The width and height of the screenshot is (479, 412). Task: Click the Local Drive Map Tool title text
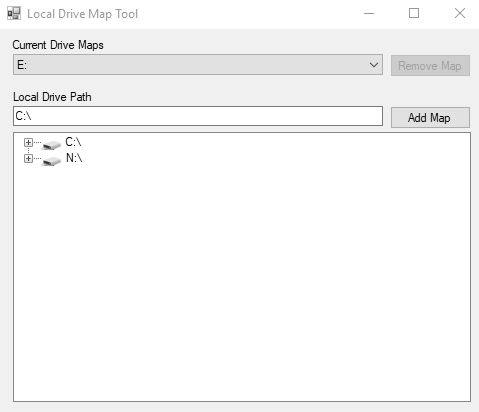[82, 14]
